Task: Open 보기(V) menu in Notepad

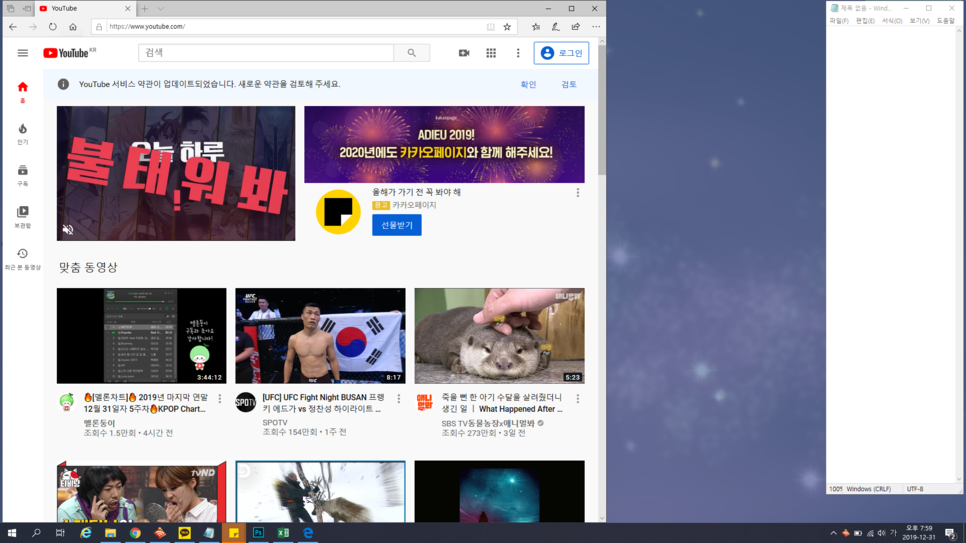Action: 919,21
